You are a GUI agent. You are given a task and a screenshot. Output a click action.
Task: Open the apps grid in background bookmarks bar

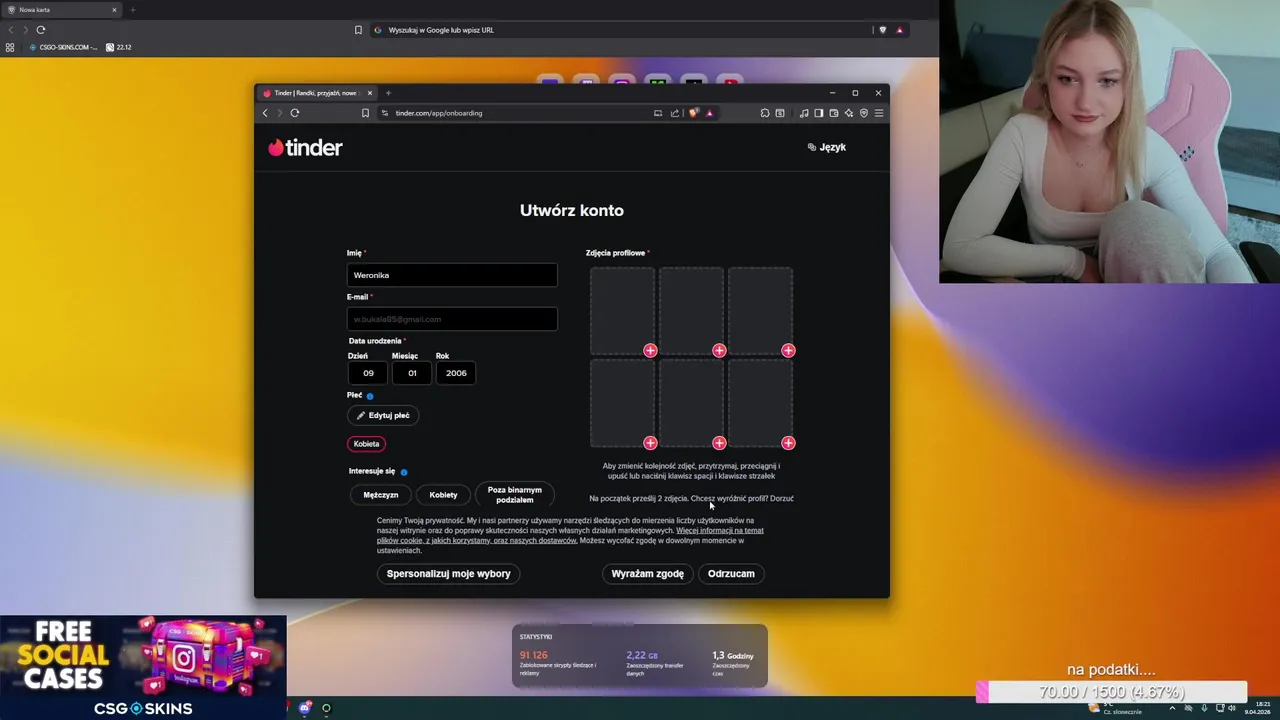click(x=10, y=47)
